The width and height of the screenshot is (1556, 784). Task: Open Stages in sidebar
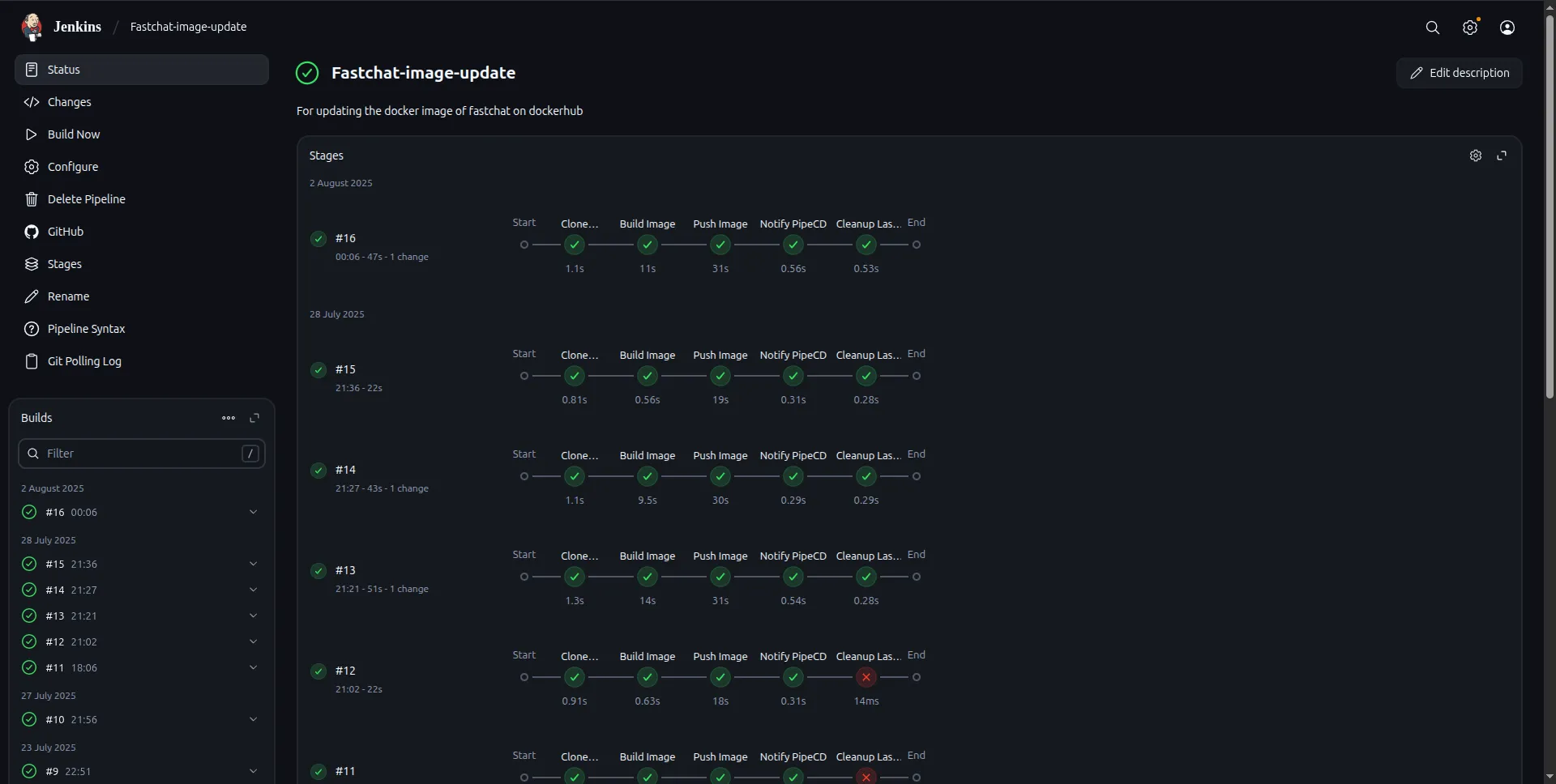pos(142,264)
